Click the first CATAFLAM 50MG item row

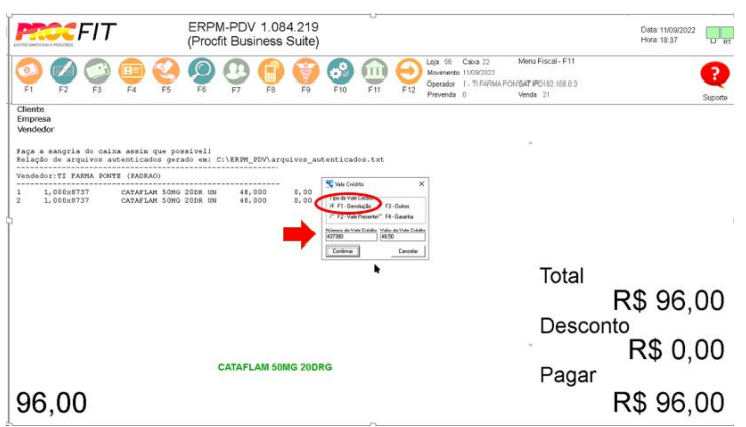[164, 192]
